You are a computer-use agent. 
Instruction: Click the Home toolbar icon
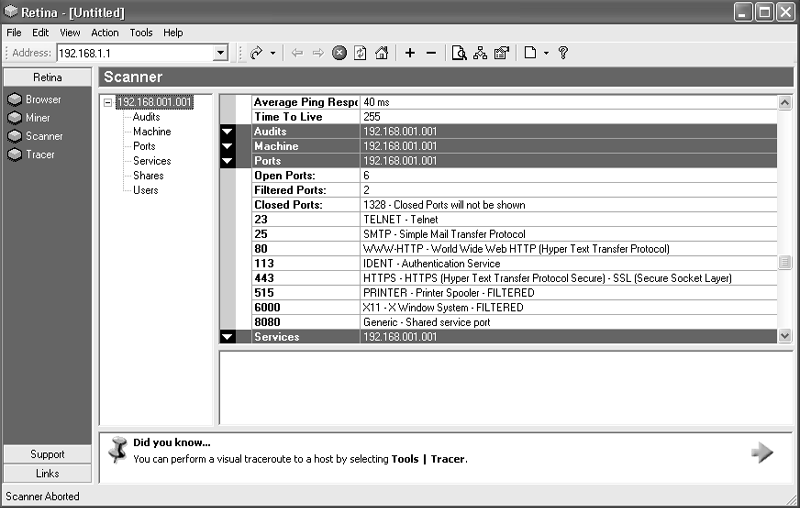(x=382, y=53)
